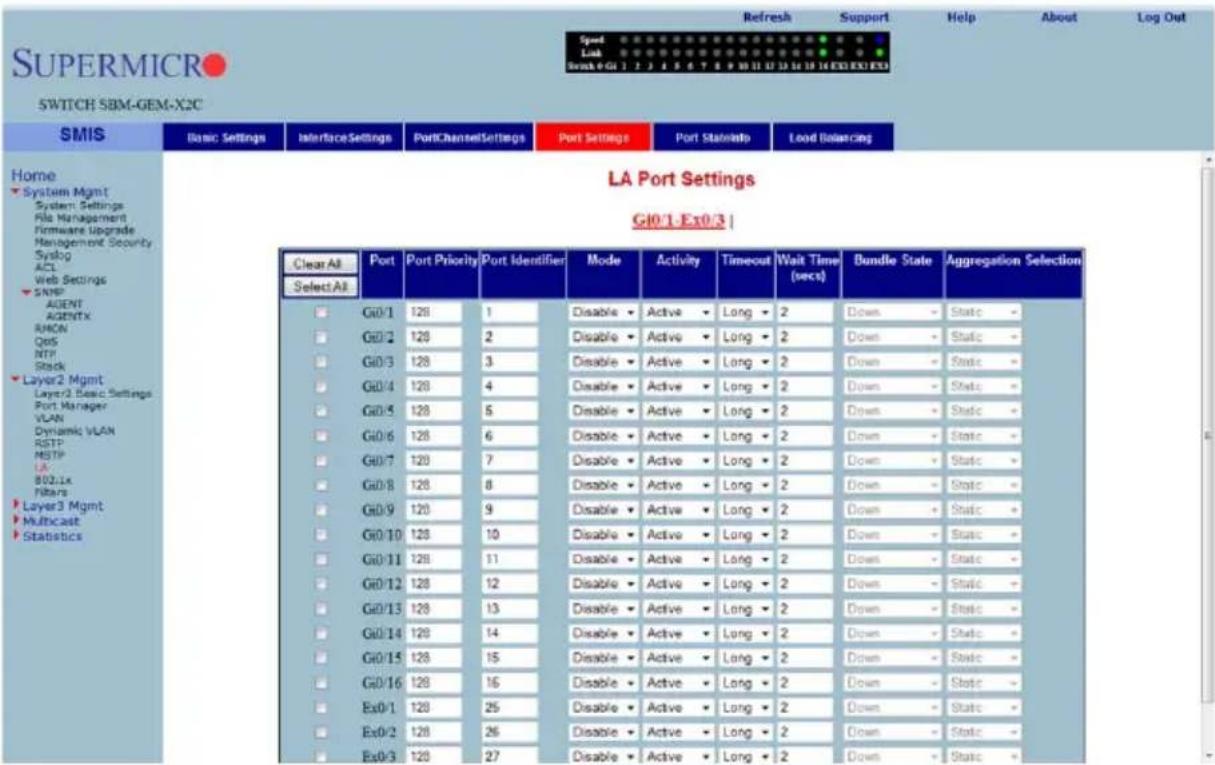This screenshot has width=1215, height=765.
Task: Click the Clear All button
Action: tap(319, 265)
